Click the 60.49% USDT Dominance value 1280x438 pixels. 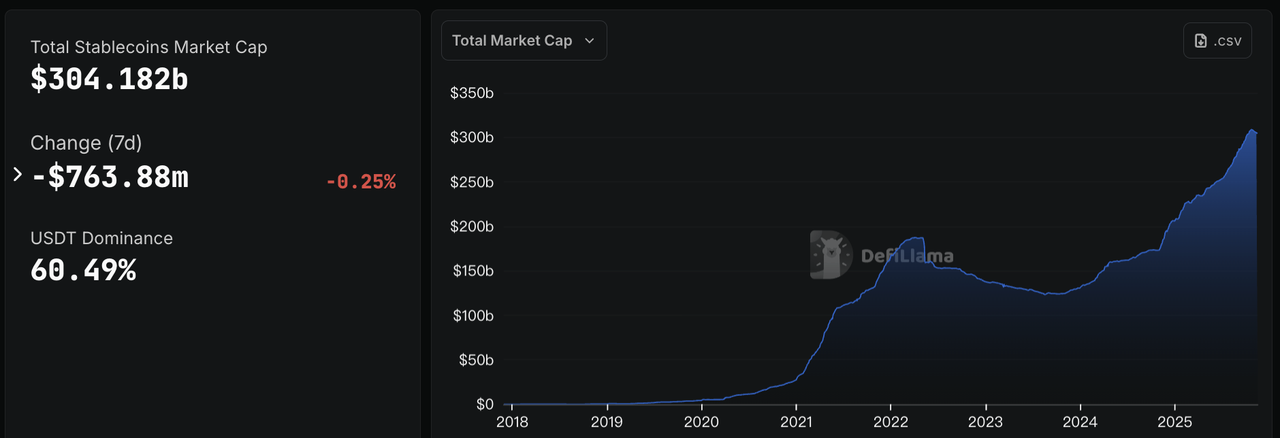coord(83,269)
